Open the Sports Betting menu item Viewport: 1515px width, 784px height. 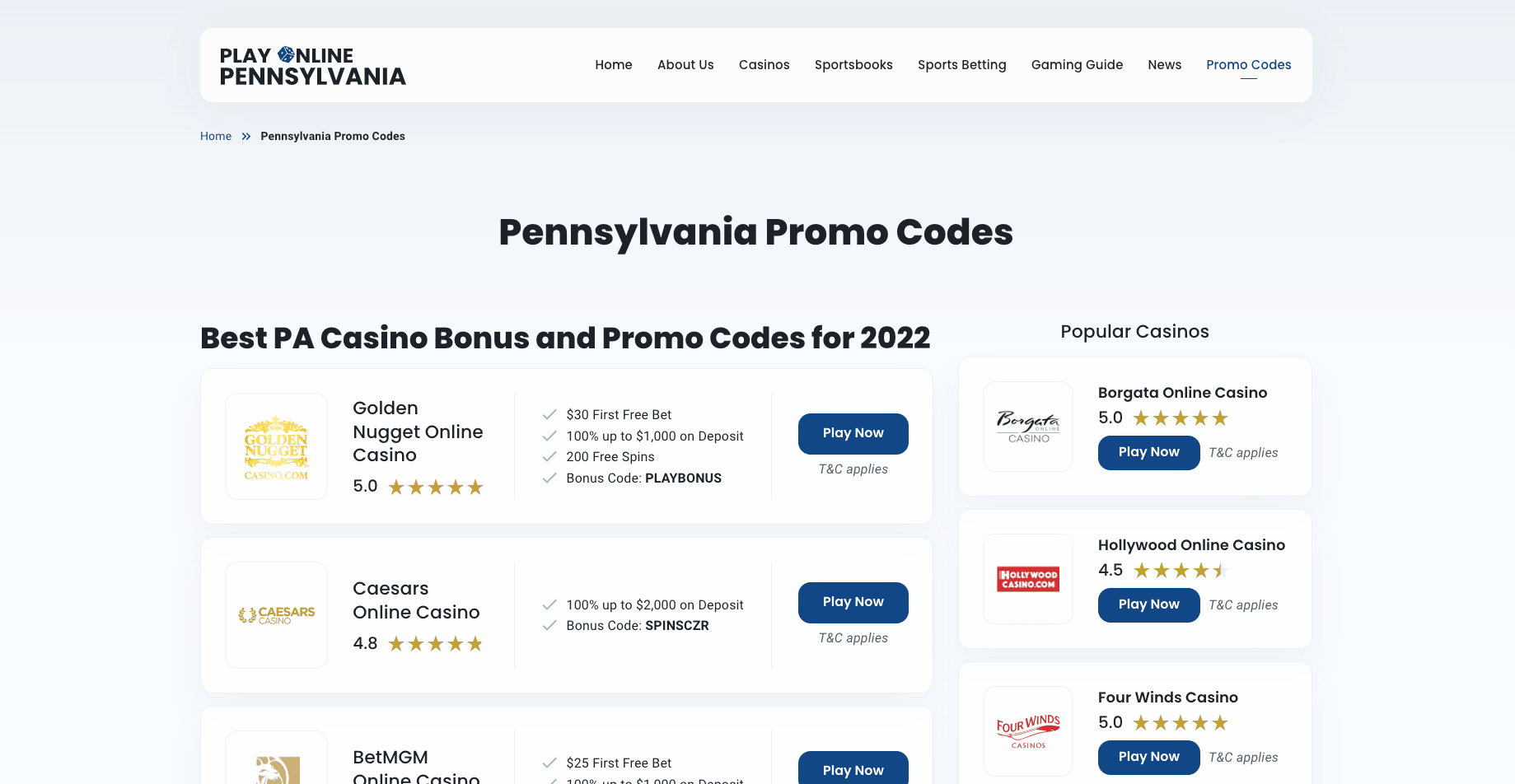point(962,65)
